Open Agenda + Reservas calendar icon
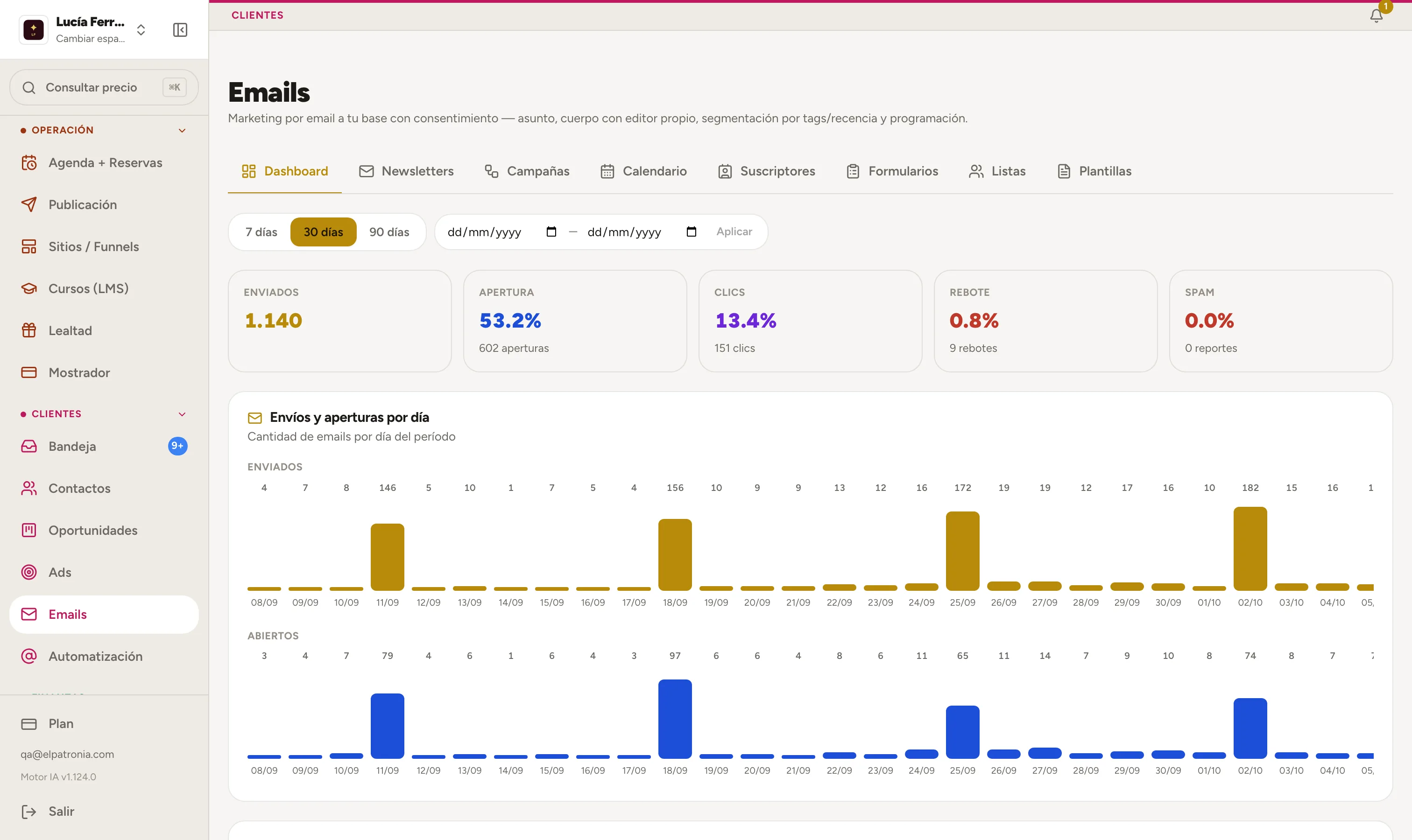This screenshot has height=840, width=1412. 29,163
